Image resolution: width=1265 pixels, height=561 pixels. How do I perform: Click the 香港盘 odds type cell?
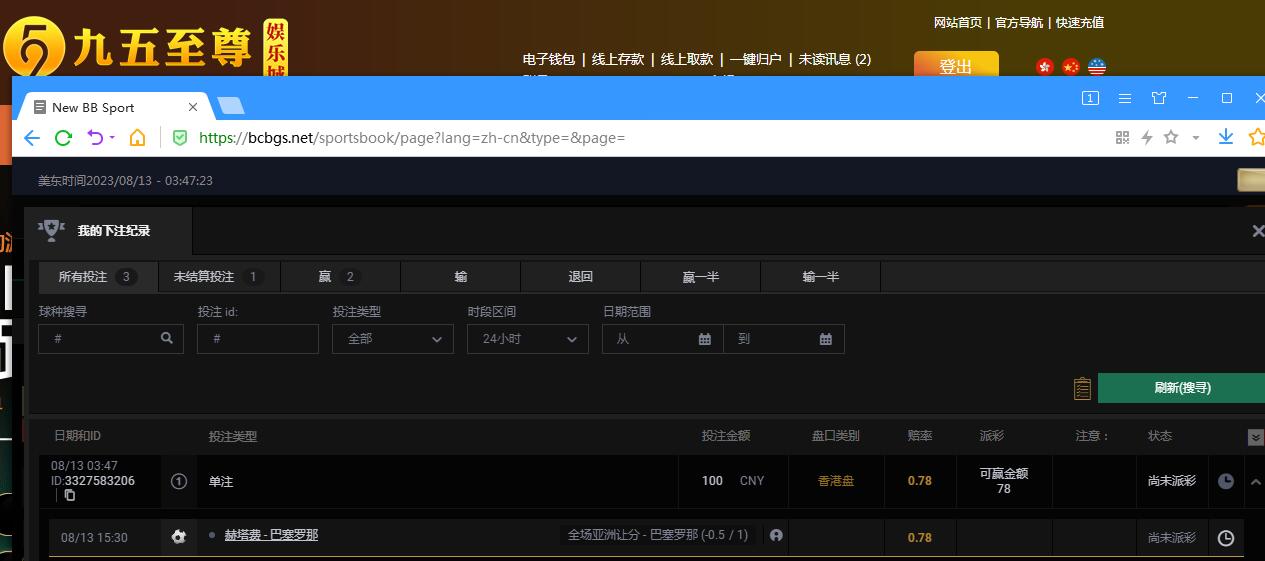click(x=836, y=481)
